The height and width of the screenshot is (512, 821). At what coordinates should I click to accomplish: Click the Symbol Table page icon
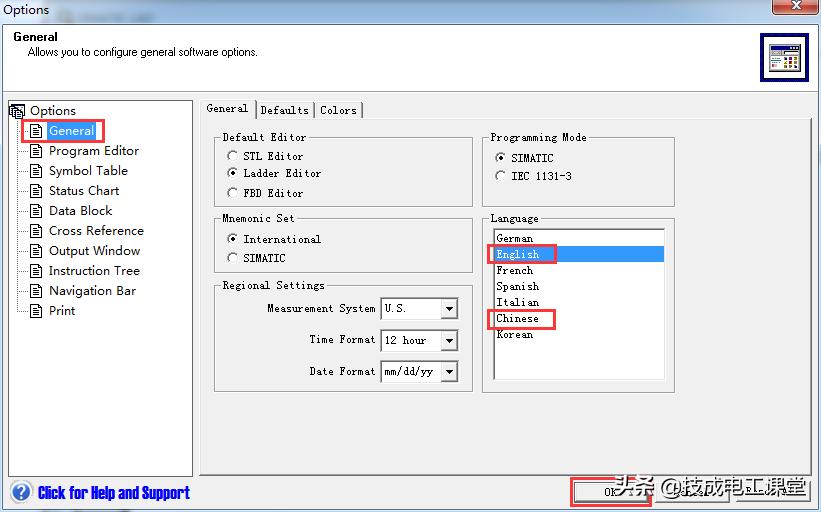click(36, 171)
